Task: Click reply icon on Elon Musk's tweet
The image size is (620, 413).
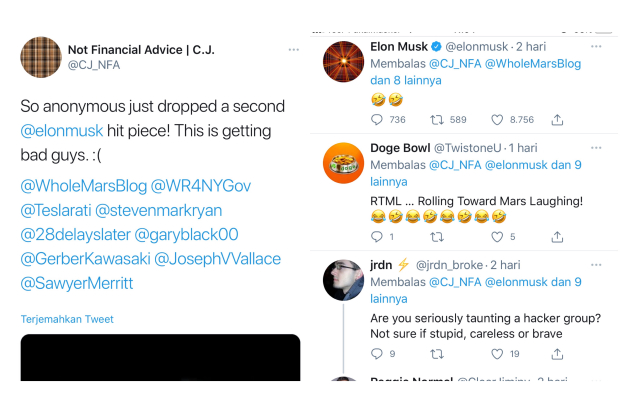Action: click(x=377, y=120)
